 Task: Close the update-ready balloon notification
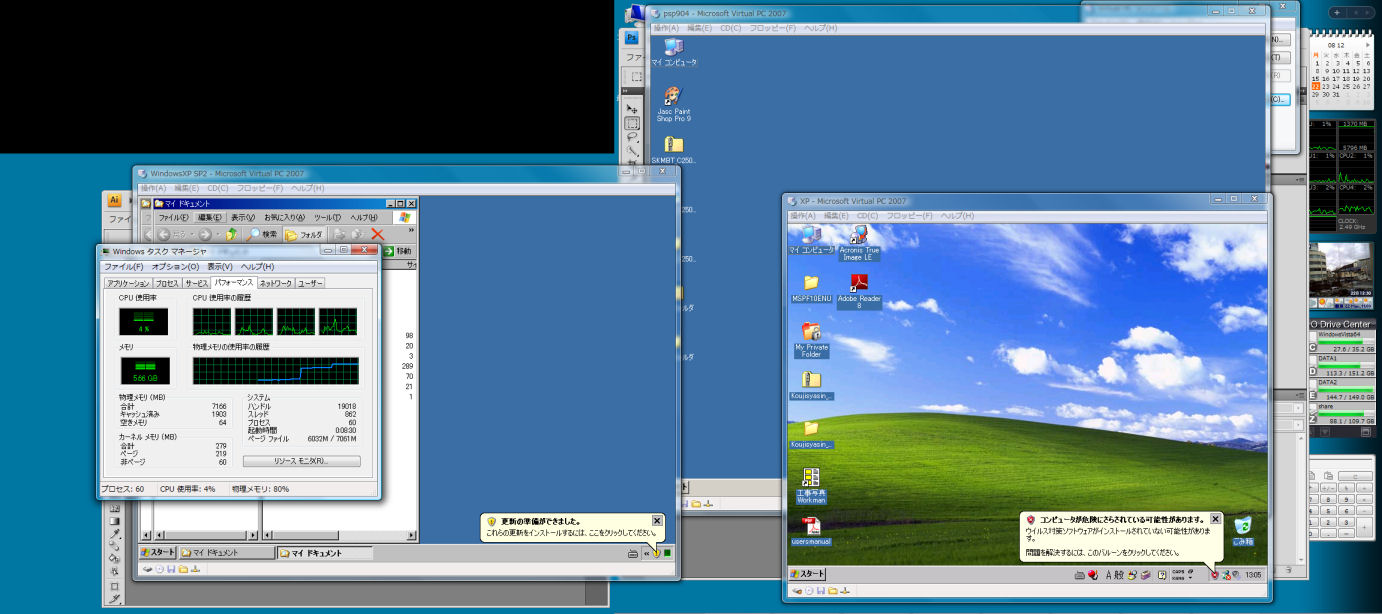tap(657, 521)
